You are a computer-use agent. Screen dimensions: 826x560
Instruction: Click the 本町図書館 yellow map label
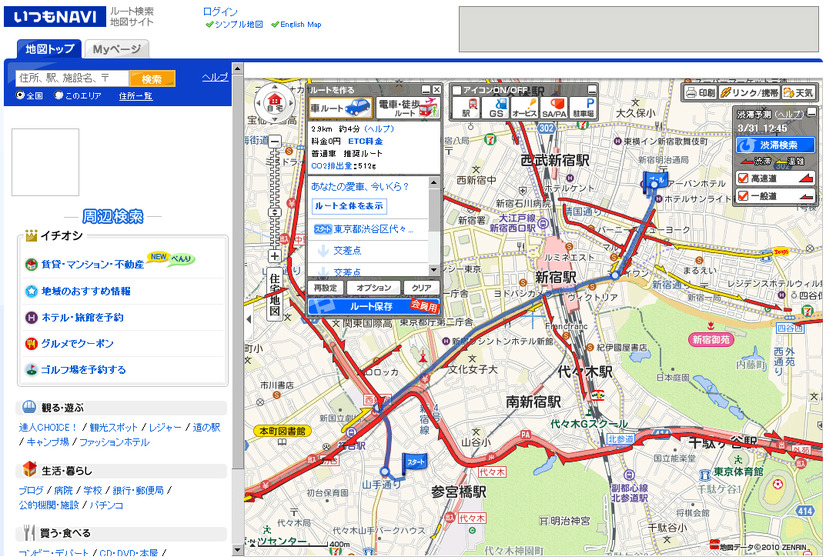tap(282, 431)
